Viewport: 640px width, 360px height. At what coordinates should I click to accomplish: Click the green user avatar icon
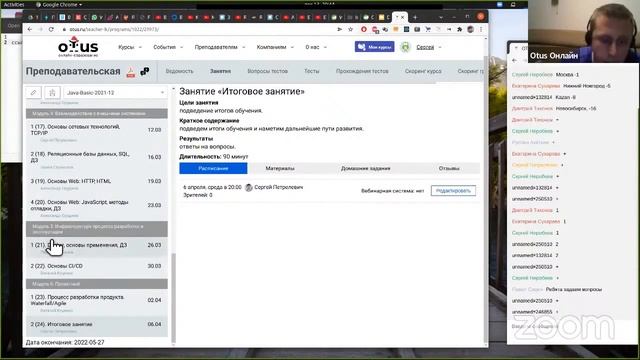coord(405,47)
